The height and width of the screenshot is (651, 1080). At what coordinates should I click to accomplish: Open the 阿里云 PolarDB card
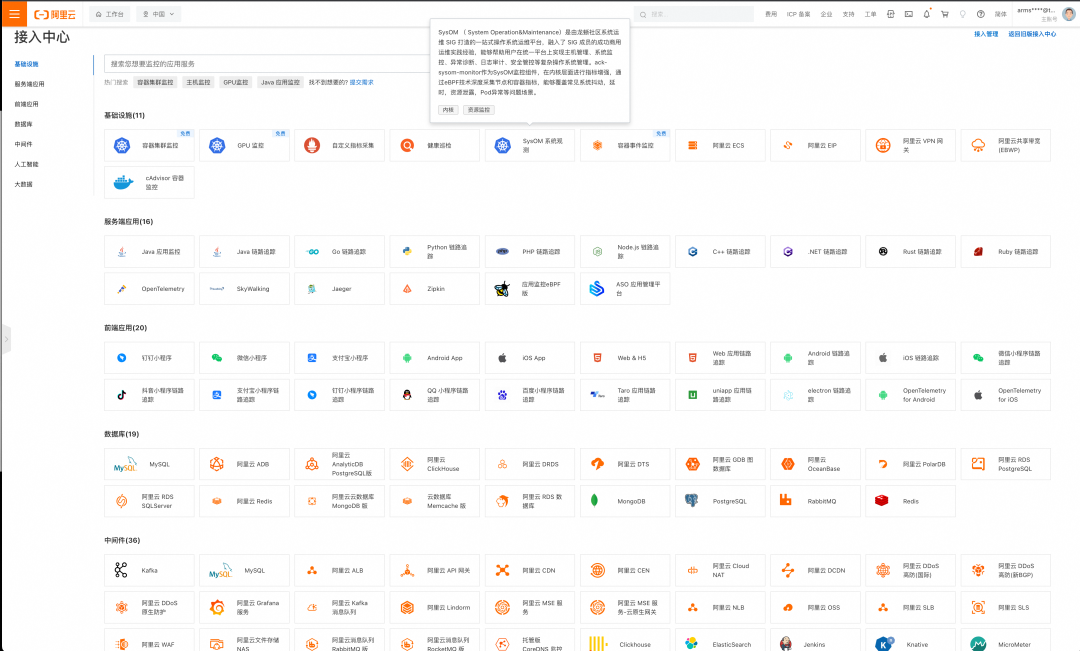(x=911, y=464)
